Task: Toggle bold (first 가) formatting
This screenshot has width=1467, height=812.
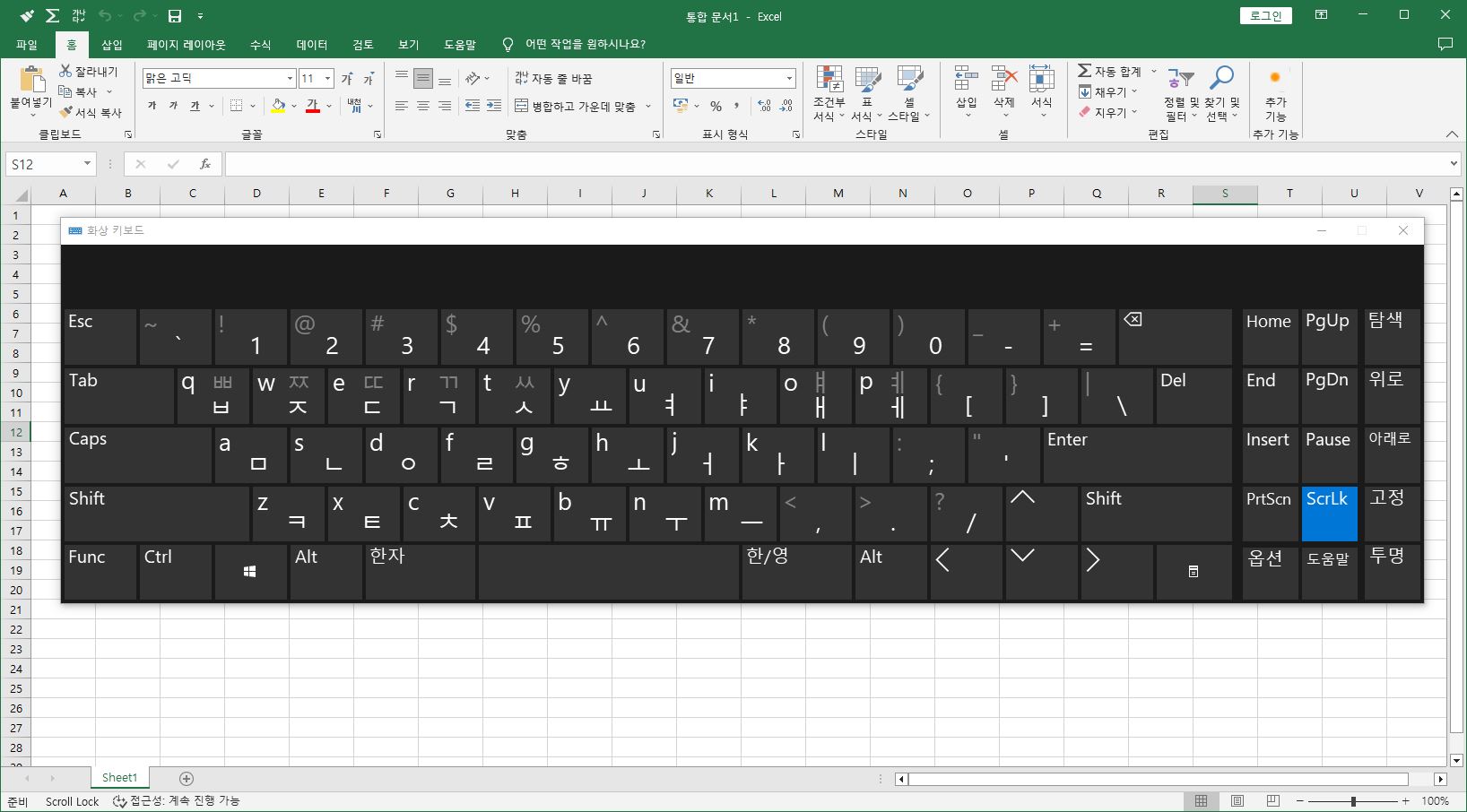Action: click(x=152, y=106)
